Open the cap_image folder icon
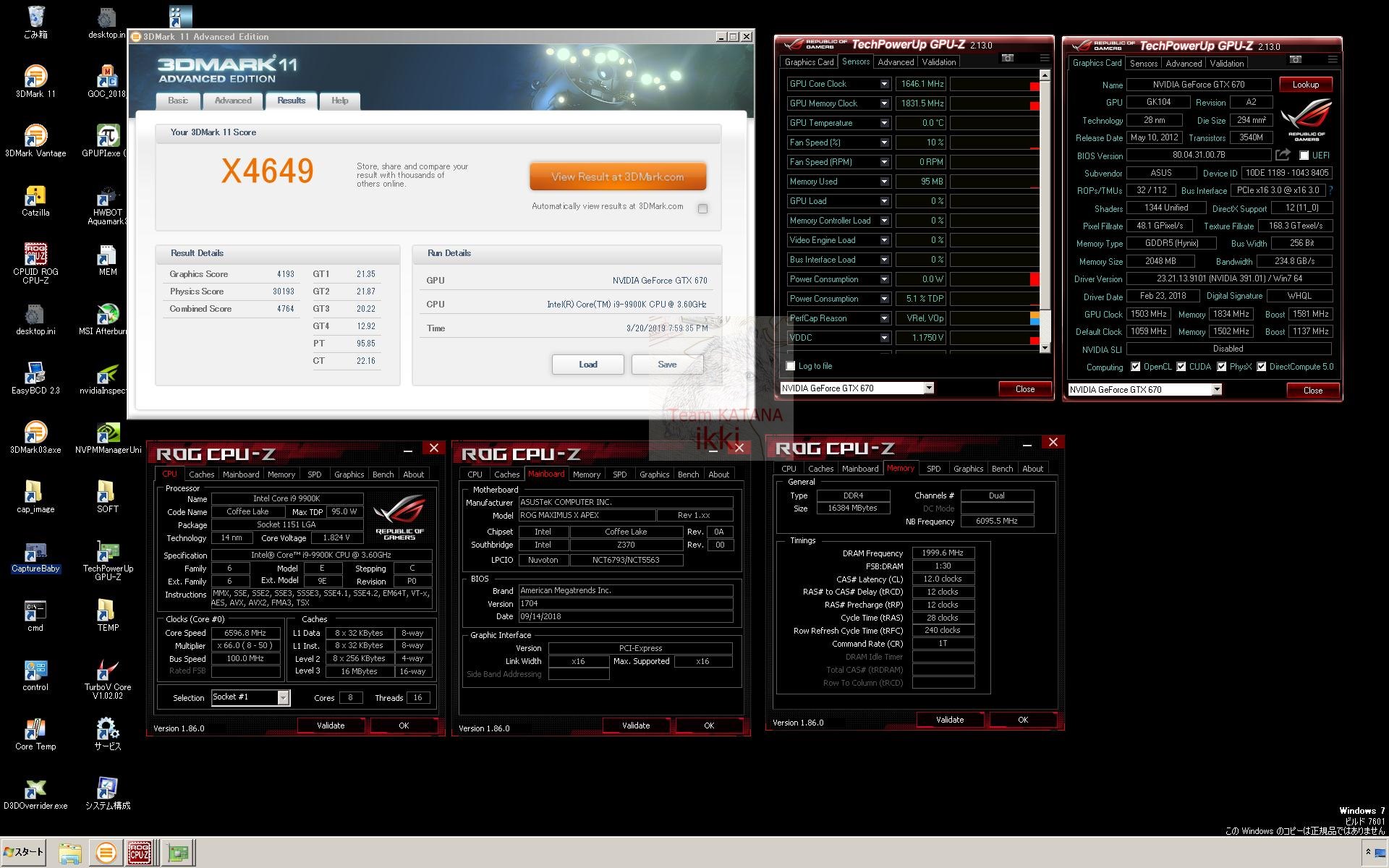The width and height of the screenshot is (1389, 868). [35, 497]
